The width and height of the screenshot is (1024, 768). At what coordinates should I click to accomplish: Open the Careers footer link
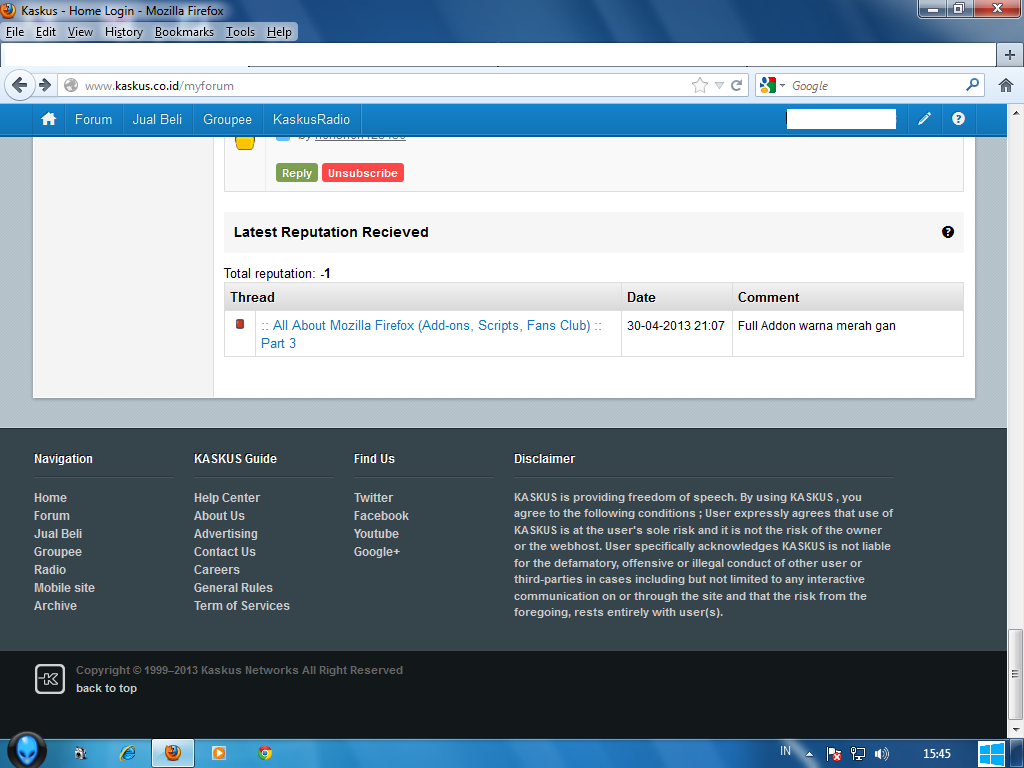point(217,569)
